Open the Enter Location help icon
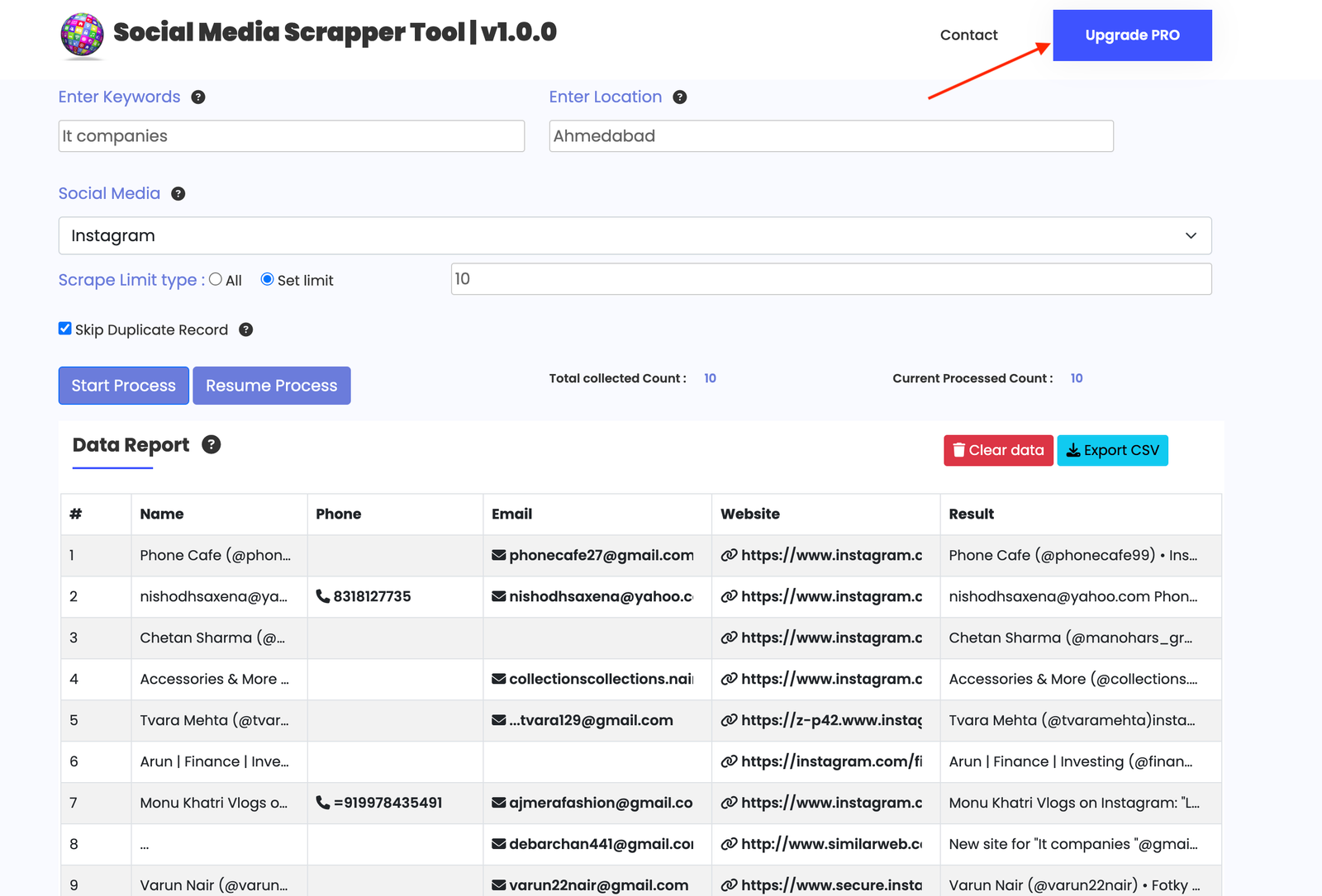Screen dimensions: 1322x896 pyautogui.click(x=680, y=97)
